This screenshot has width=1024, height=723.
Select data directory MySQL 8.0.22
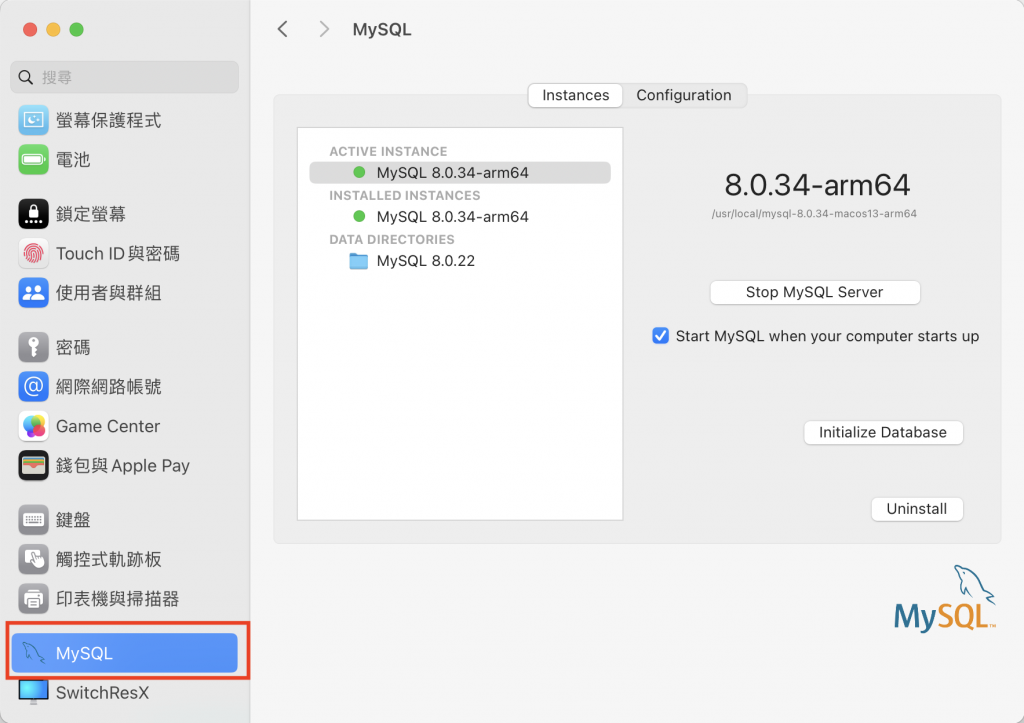460,261
